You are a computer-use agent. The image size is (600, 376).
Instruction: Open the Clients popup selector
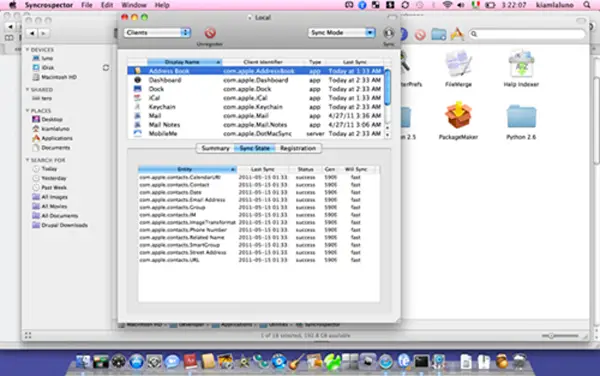click(157, 33)
